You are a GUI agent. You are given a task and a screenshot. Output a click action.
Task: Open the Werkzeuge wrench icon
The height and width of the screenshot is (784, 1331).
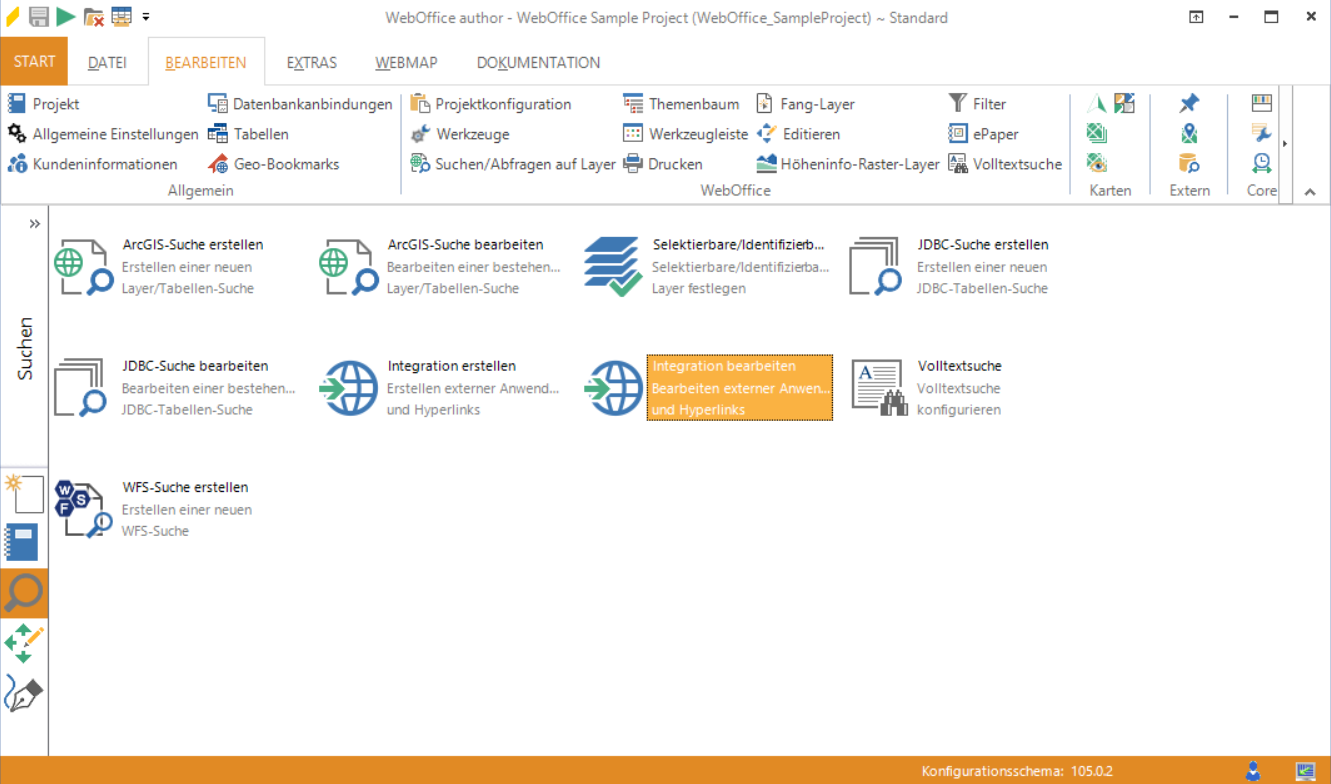(x=422, y=133)
